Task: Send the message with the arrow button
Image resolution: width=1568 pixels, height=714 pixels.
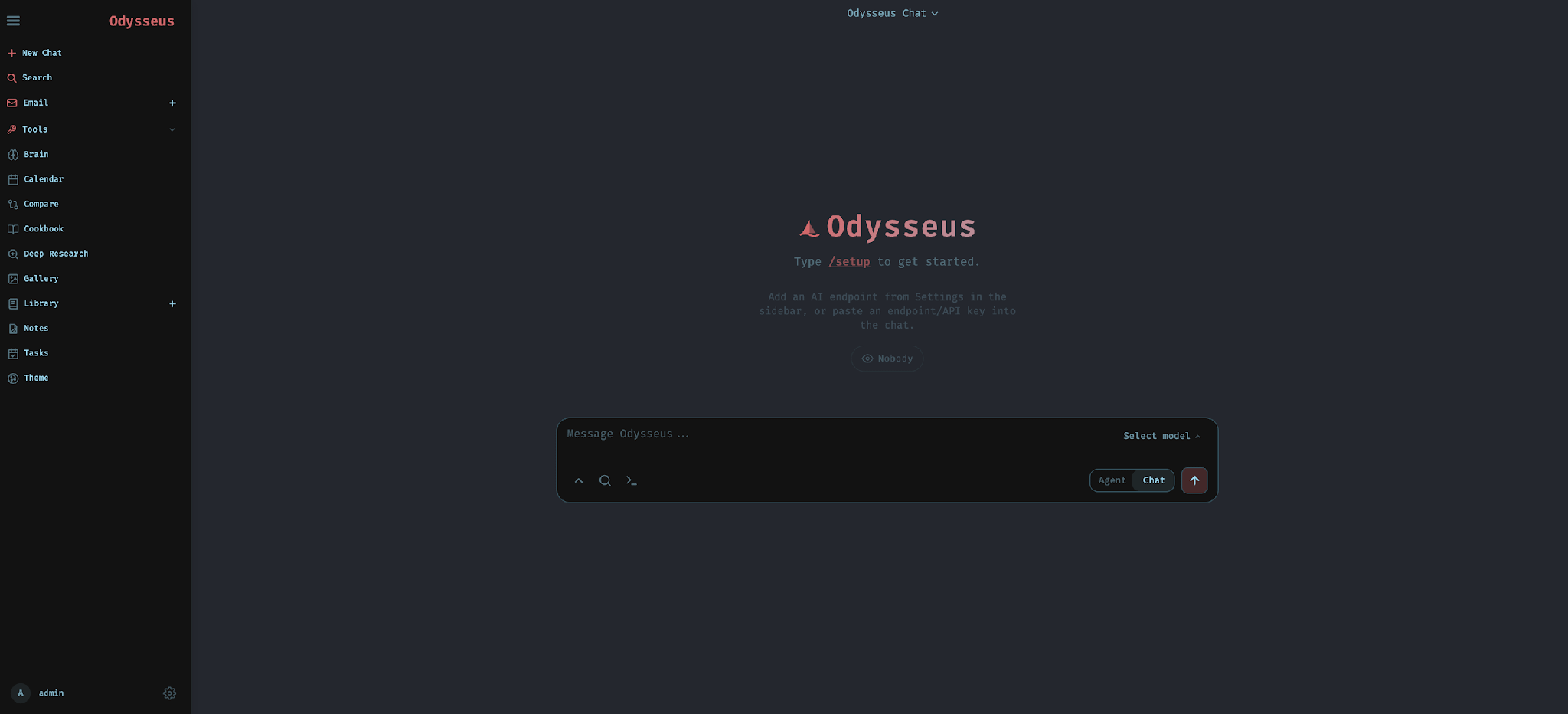Action: [1194, 480]
